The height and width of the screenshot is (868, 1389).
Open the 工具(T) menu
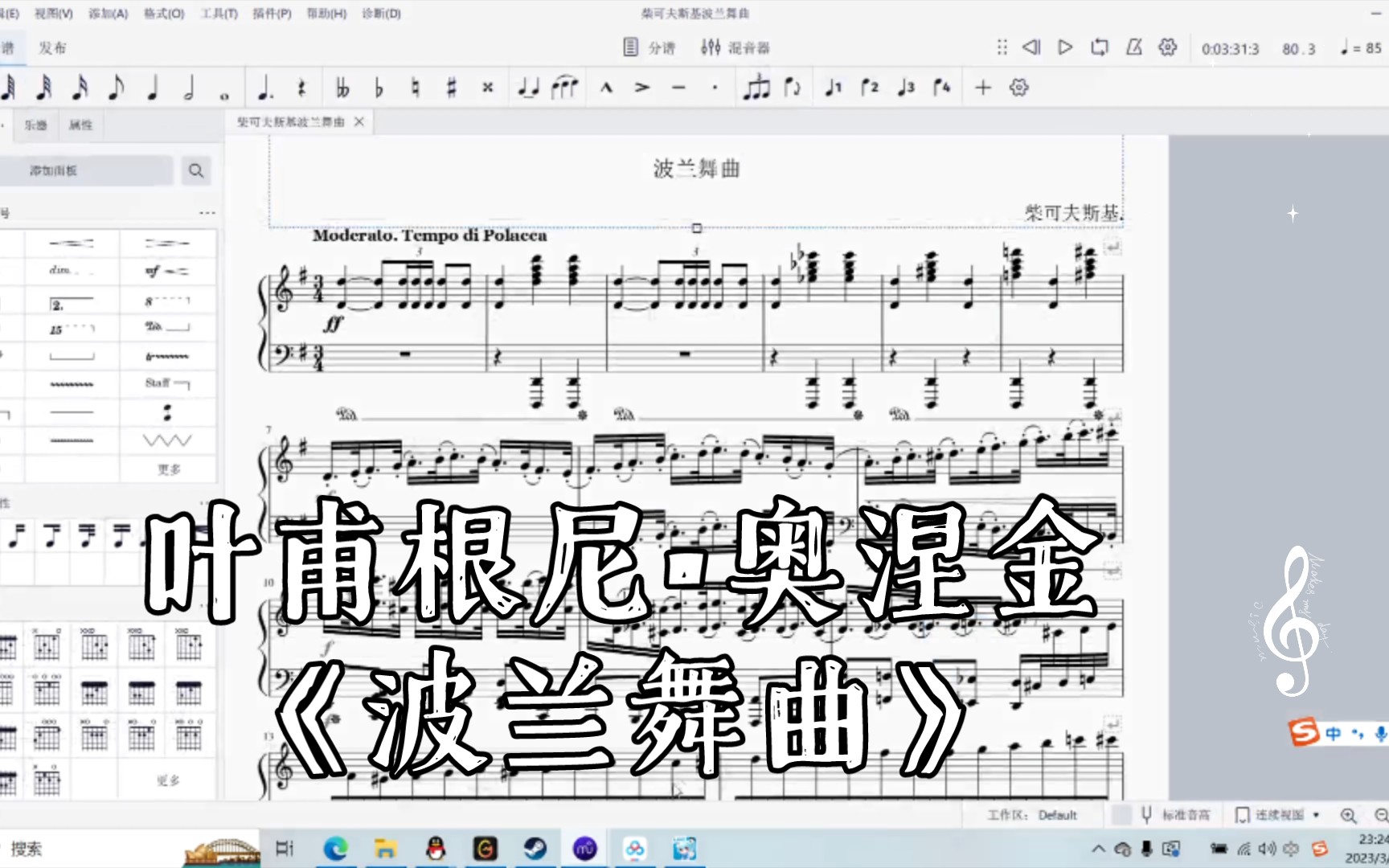[219, 14]
